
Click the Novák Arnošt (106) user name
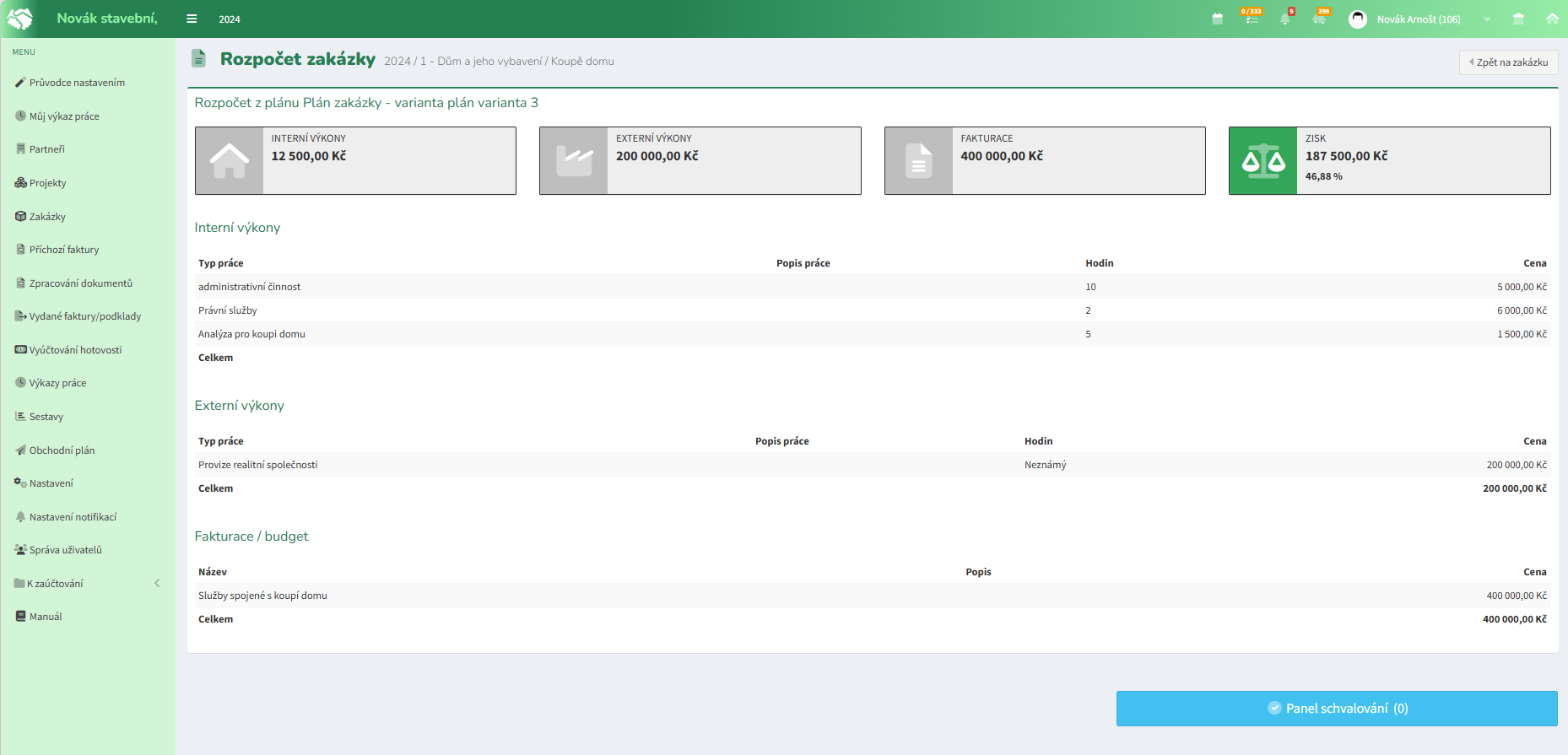pyautogui.click(x=1419, y=19)
